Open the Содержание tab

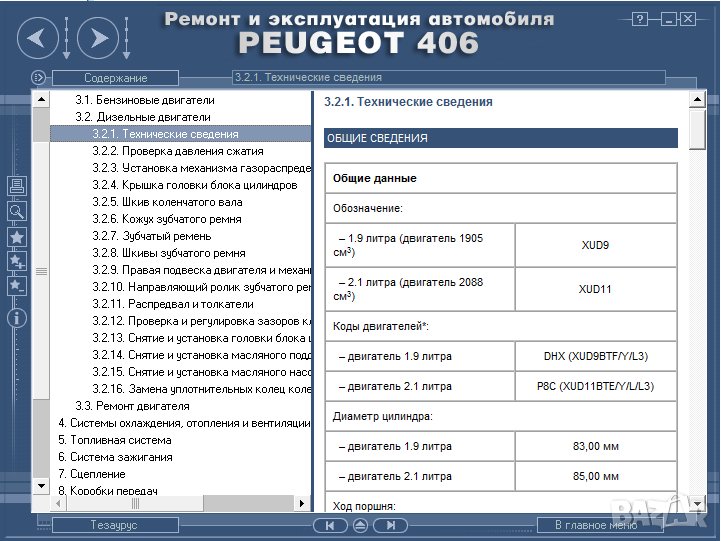pos(115,78)
